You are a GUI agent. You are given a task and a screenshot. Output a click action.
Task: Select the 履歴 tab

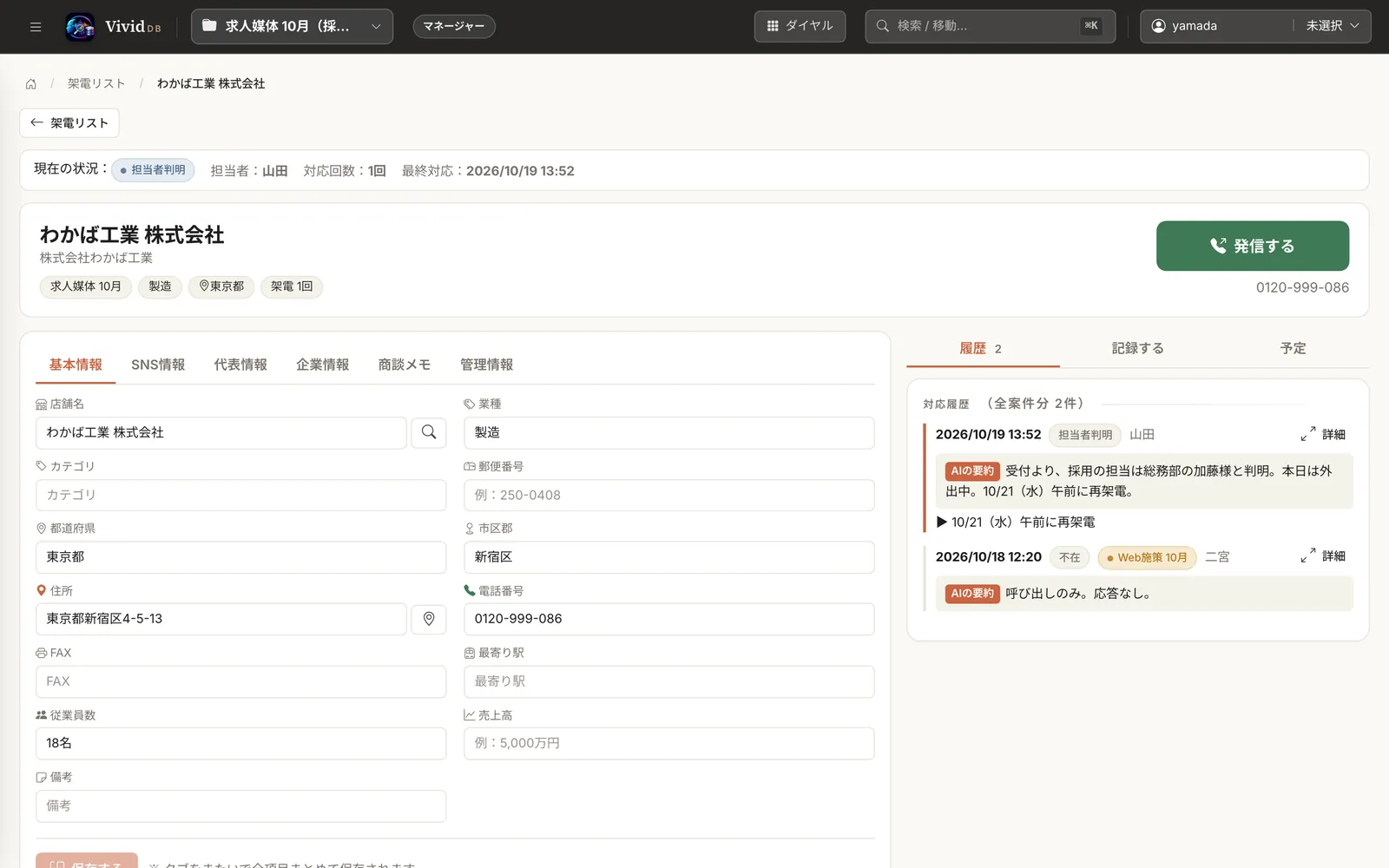click(983, 348)
